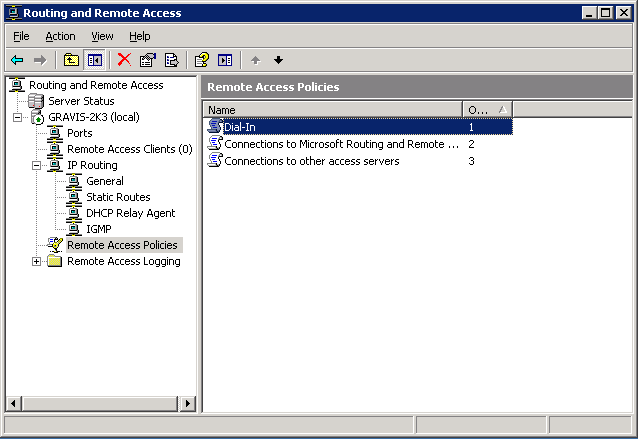Select Remote Access Policies tree node

coord(122,245)
